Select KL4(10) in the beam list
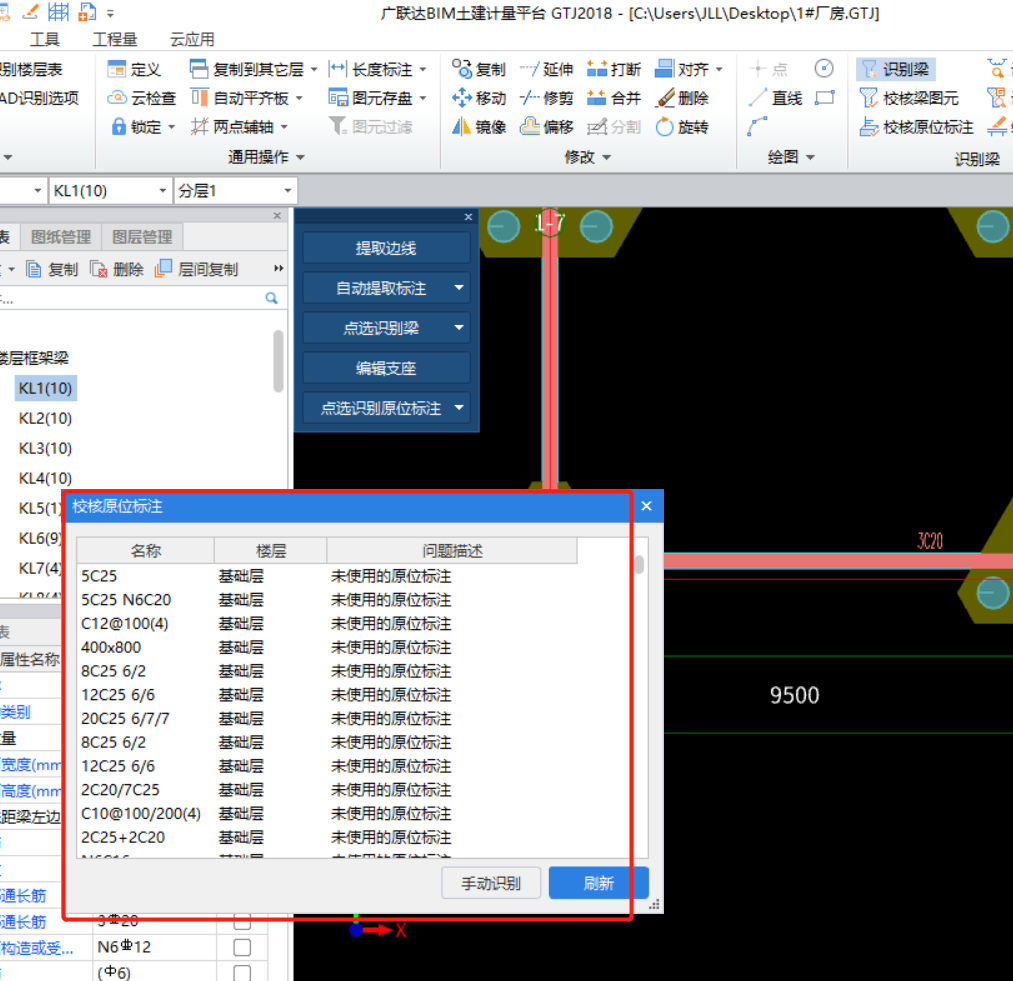Viewport: 1013px width, 981px height. pyautogui.click(x=45, y=478)
